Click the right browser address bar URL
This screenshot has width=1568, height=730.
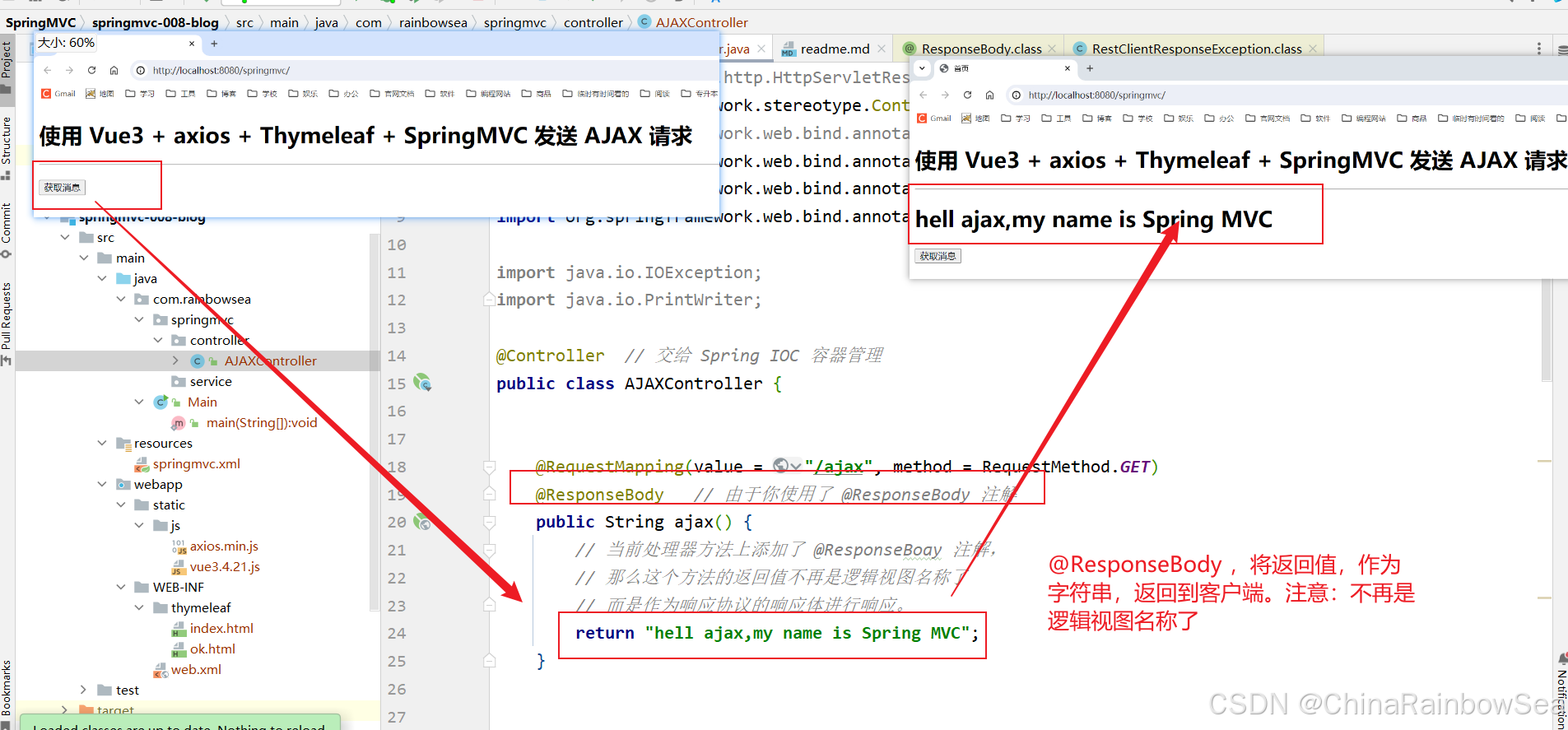tap(1097, 95)
